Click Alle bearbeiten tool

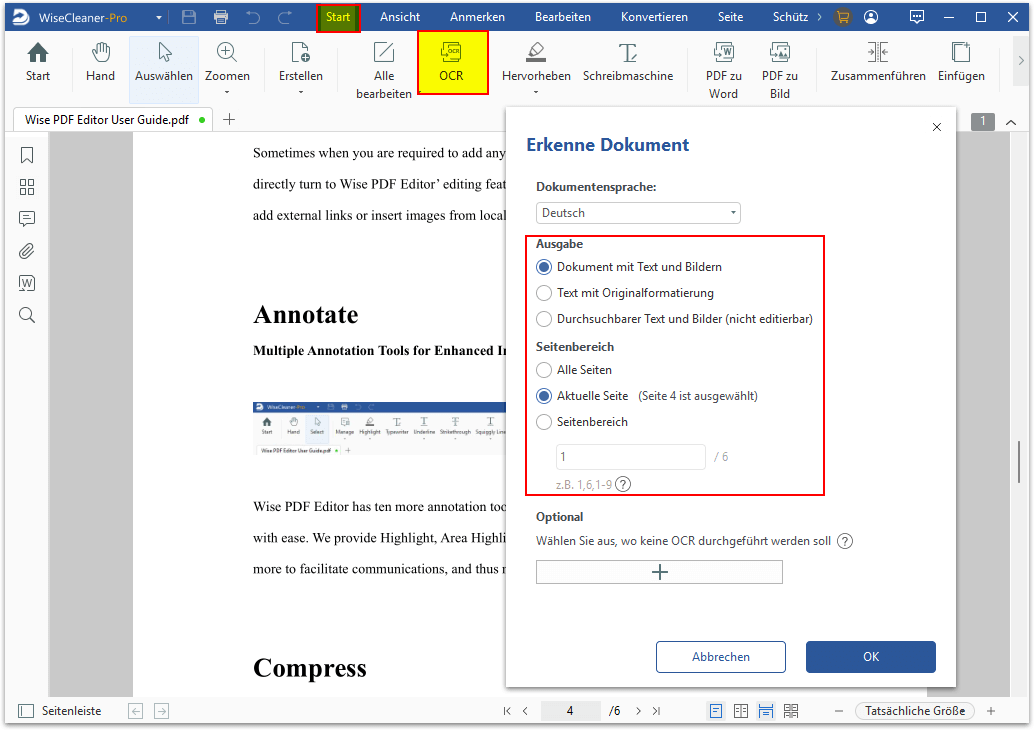point(384,70)
